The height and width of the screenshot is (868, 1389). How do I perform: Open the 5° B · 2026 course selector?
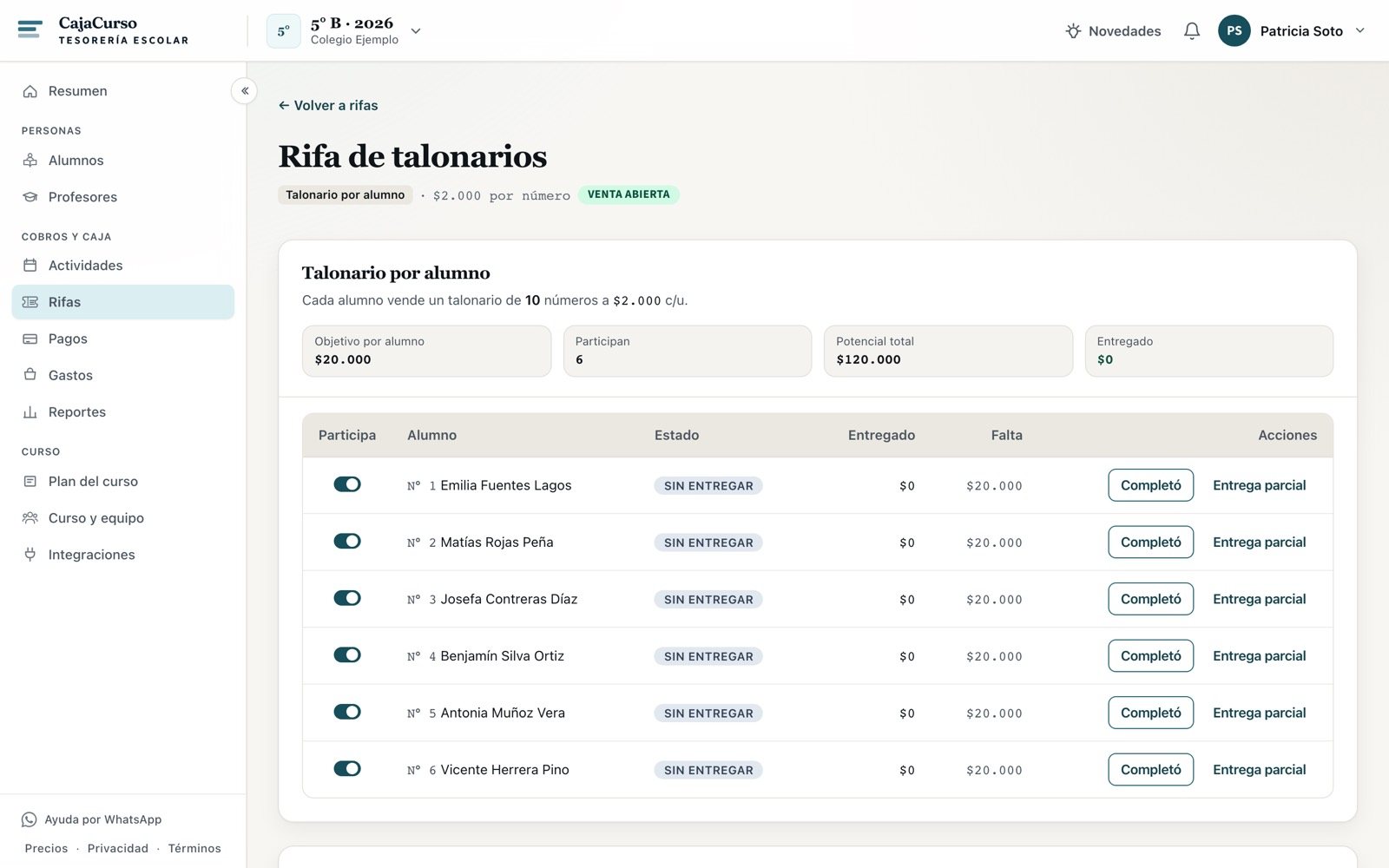345,30
